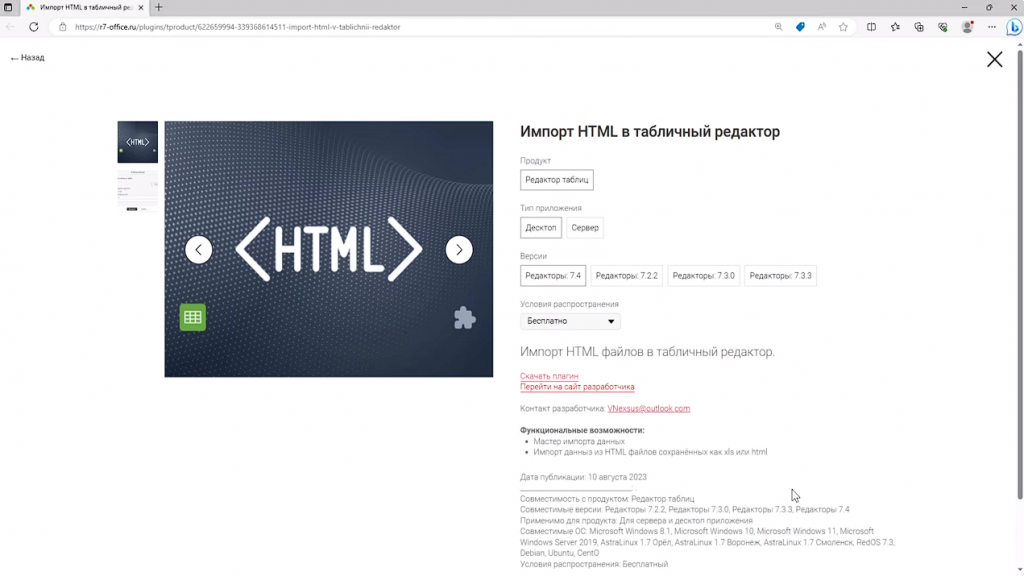Select the Десктоп application type
The width and height of the screenshot is (1024, 576).
point(541,228)
